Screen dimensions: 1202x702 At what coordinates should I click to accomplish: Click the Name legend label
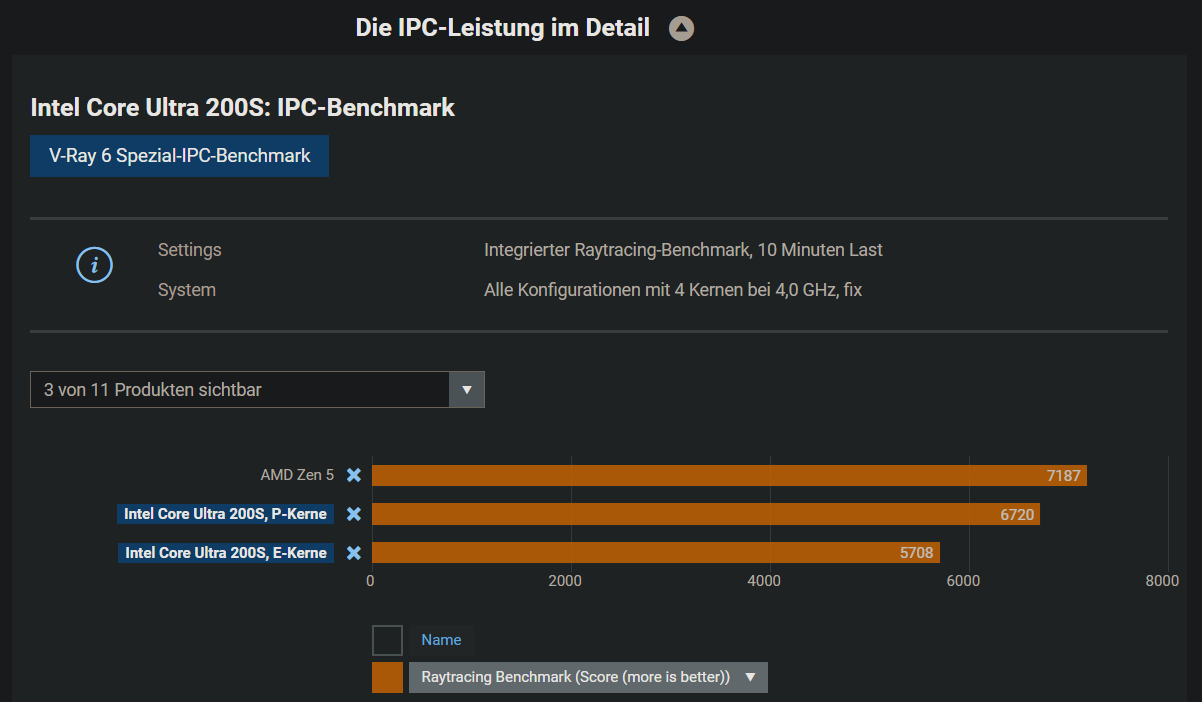click(441, 640)
